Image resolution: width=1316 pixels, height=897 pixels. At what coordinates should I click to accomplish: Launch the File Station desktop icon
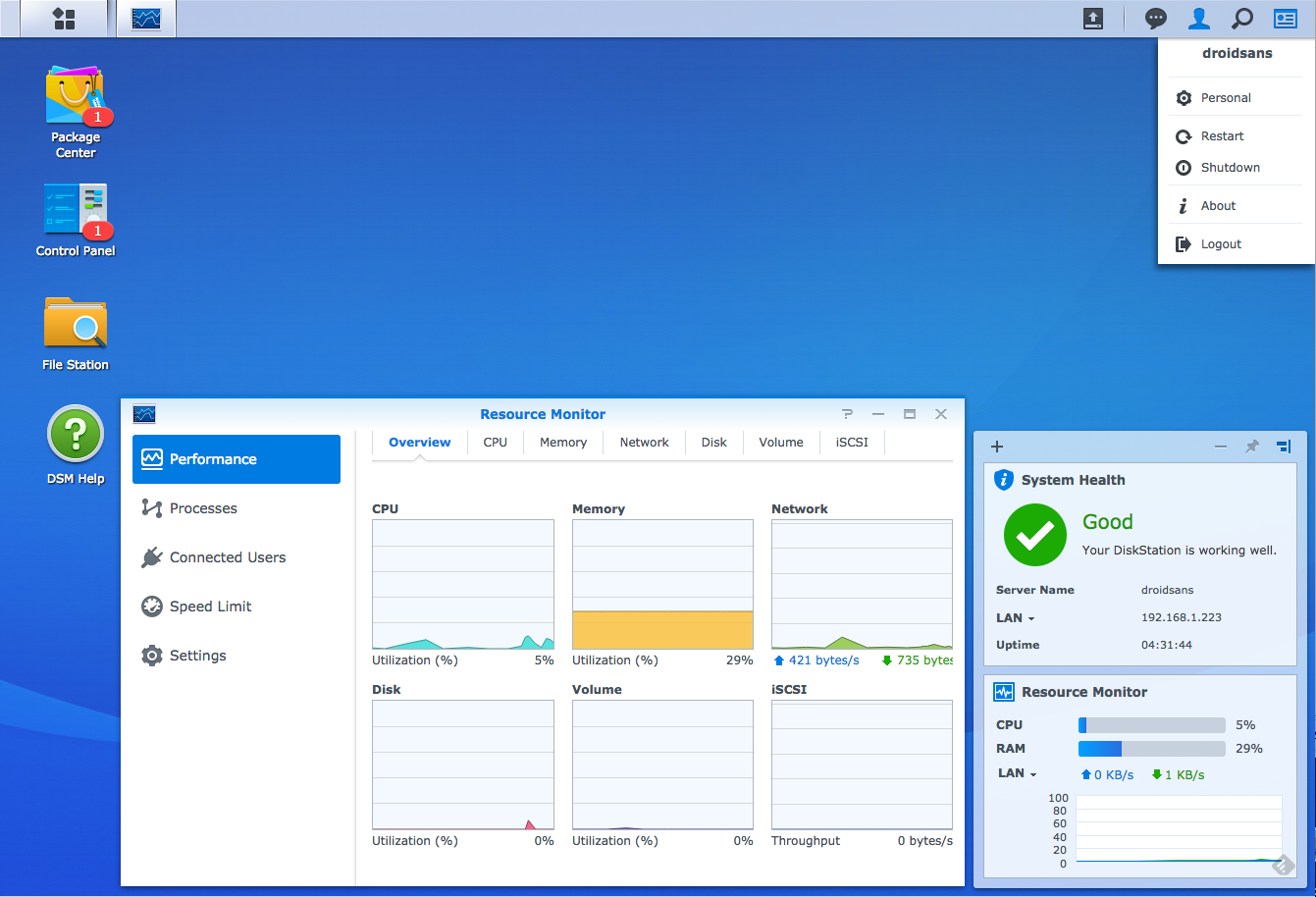coord(76,334)
